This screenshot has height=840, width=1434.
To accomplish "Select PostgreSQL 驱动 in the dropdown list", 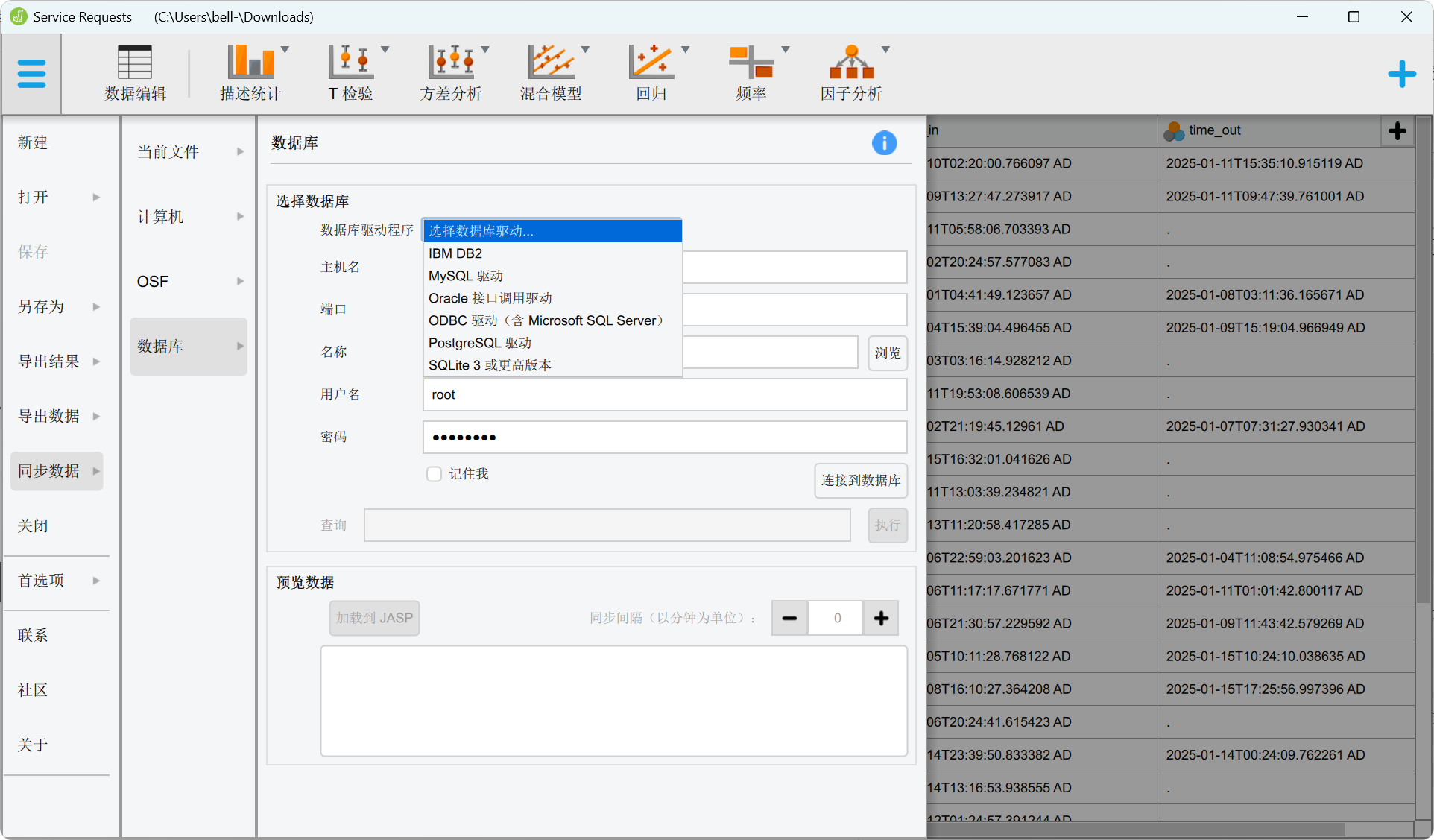I will (x=480, y=343).
